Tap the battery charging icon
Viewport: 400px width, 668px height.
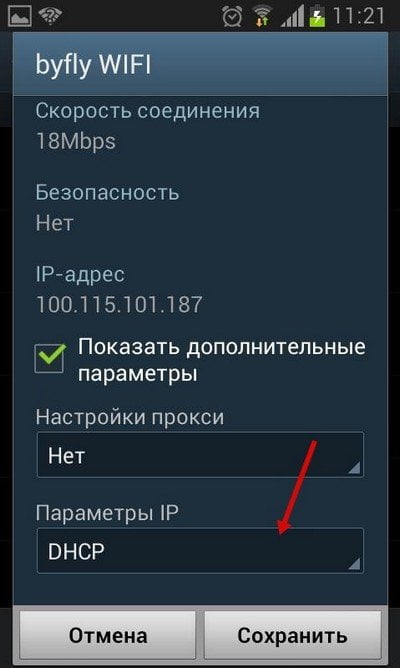click(317, 17)
